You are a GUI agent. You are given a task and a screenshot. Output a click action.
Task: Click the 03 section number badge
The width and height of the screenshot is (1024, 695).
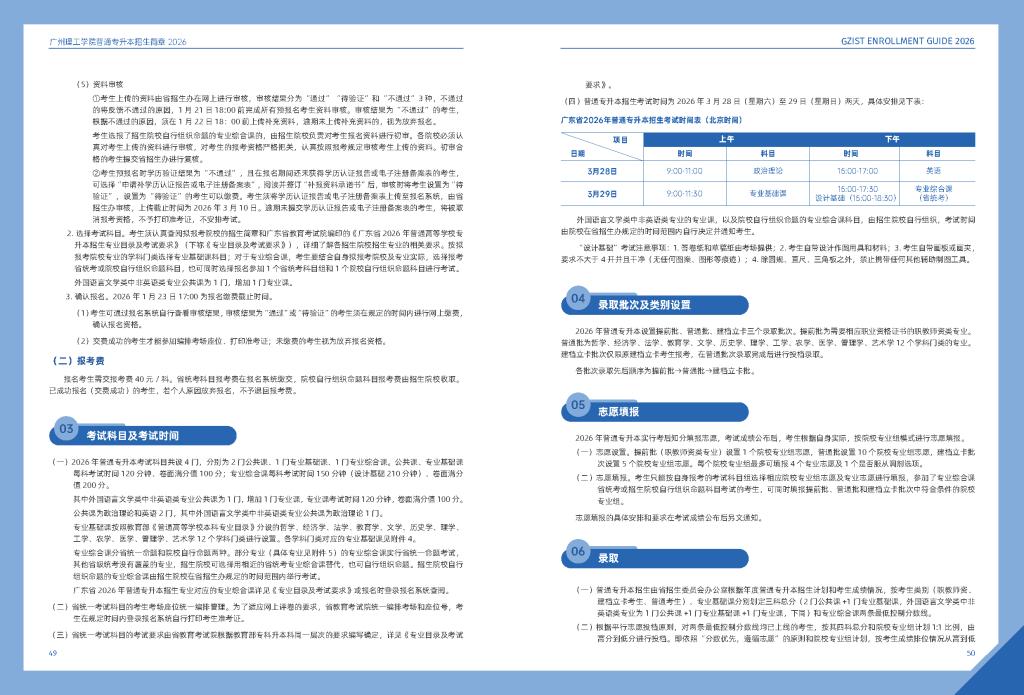[x=66, y=430]
